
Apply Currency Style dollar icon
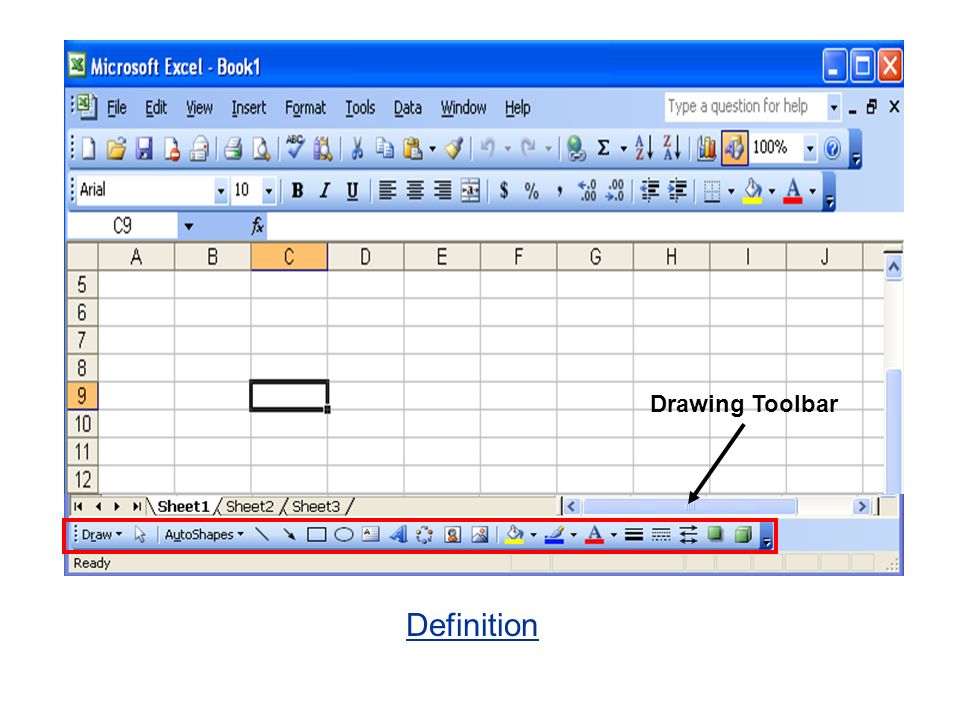pos(504,190)
